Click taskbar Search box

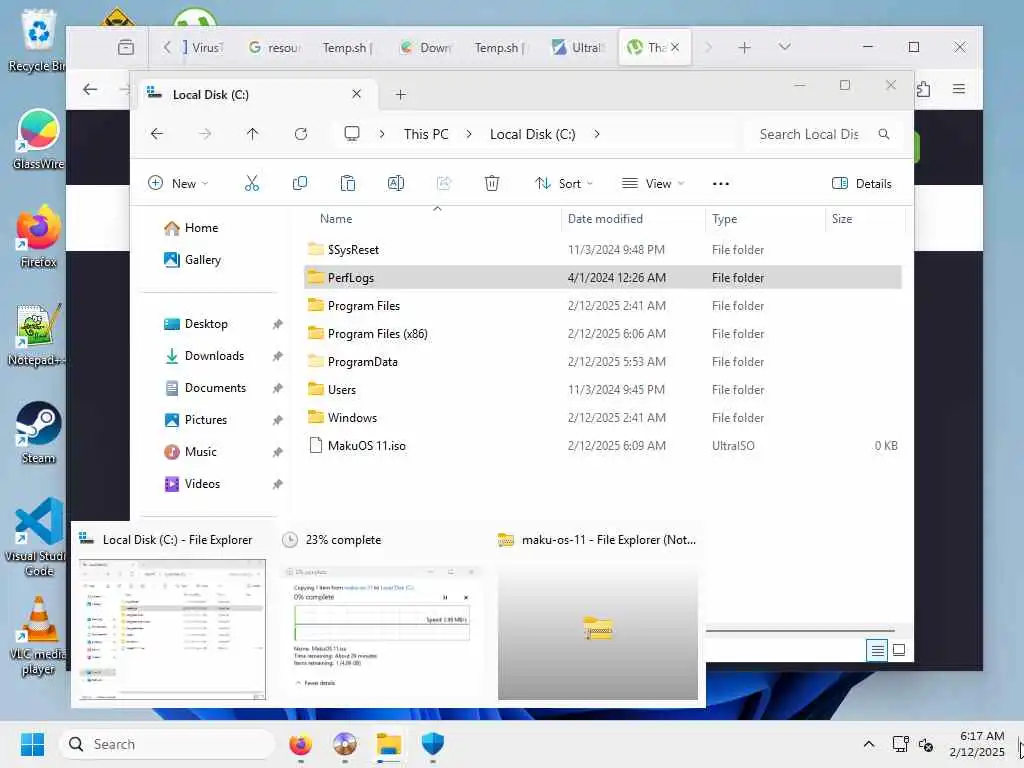pos(167,744)
